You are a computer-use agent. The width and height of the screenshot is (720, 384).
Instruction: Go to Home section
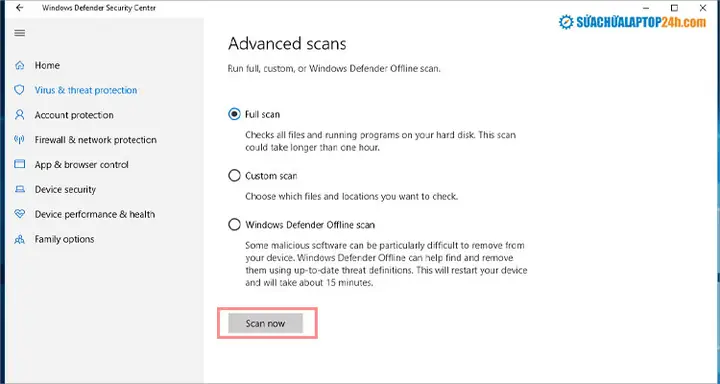pos(47,65)
